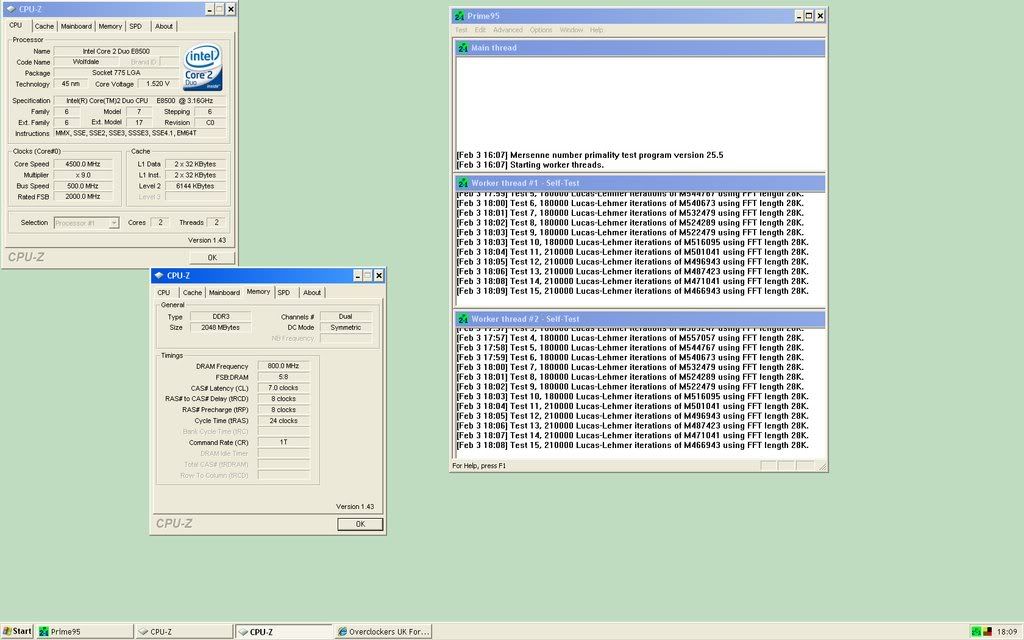The width and height of the screenshot is (1024, 640).
Task: Click the DRAM Frequency value field
Action: (x=284, y=366)
